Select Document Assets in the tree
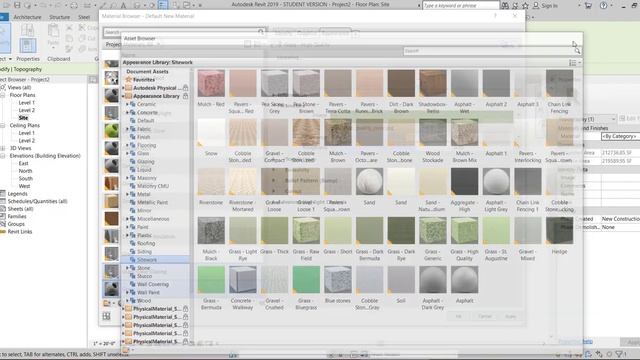640x360 pixels. tap(147, 71)
